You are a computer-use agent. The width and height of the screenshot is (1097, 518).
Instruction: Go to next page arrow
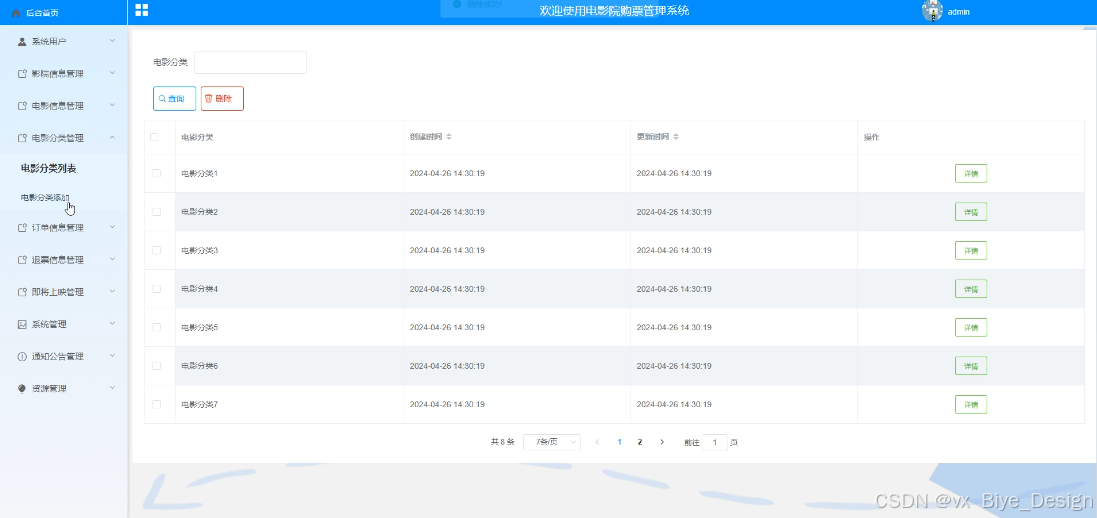[x=662, y=442]
